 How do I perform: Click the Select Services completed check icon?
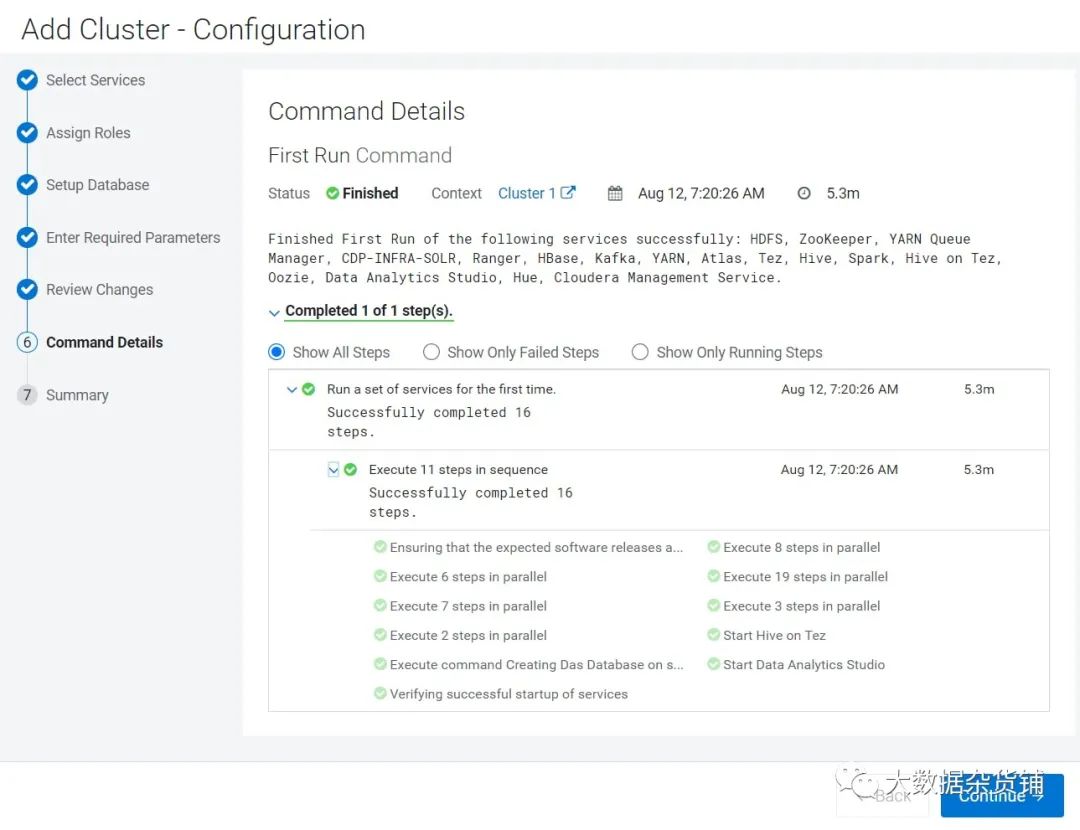click(x=27, y=80)
